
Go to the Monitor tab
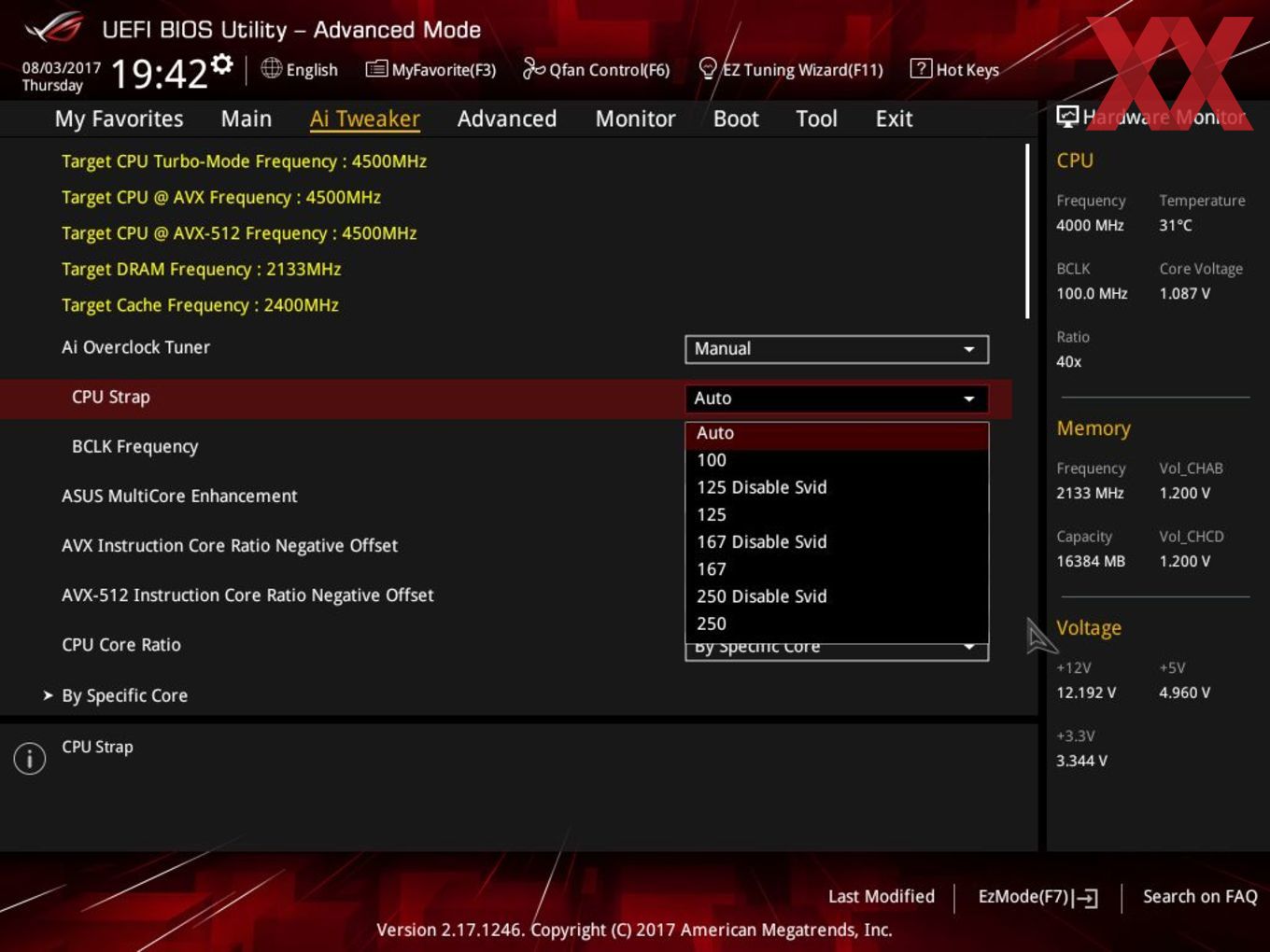click(635, 119)
